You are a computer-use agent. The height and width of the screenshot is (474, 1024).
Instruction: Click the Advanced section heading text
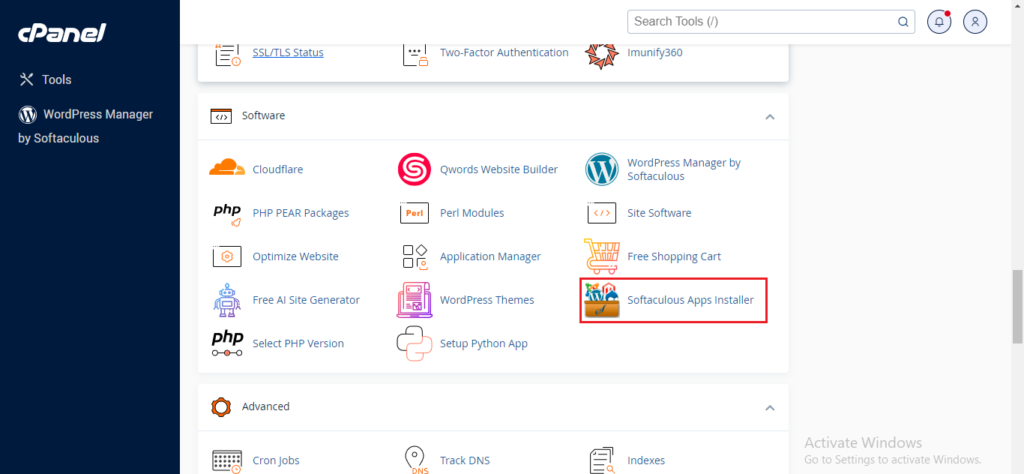(x=265, y=406)
